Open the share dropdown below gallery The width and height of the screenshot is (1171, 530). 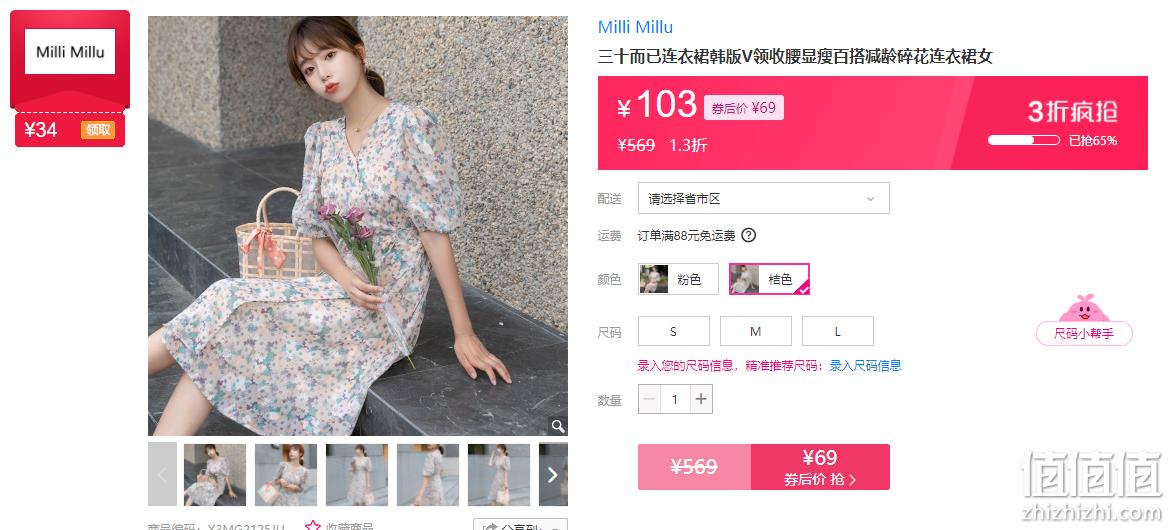pos(521,526)
